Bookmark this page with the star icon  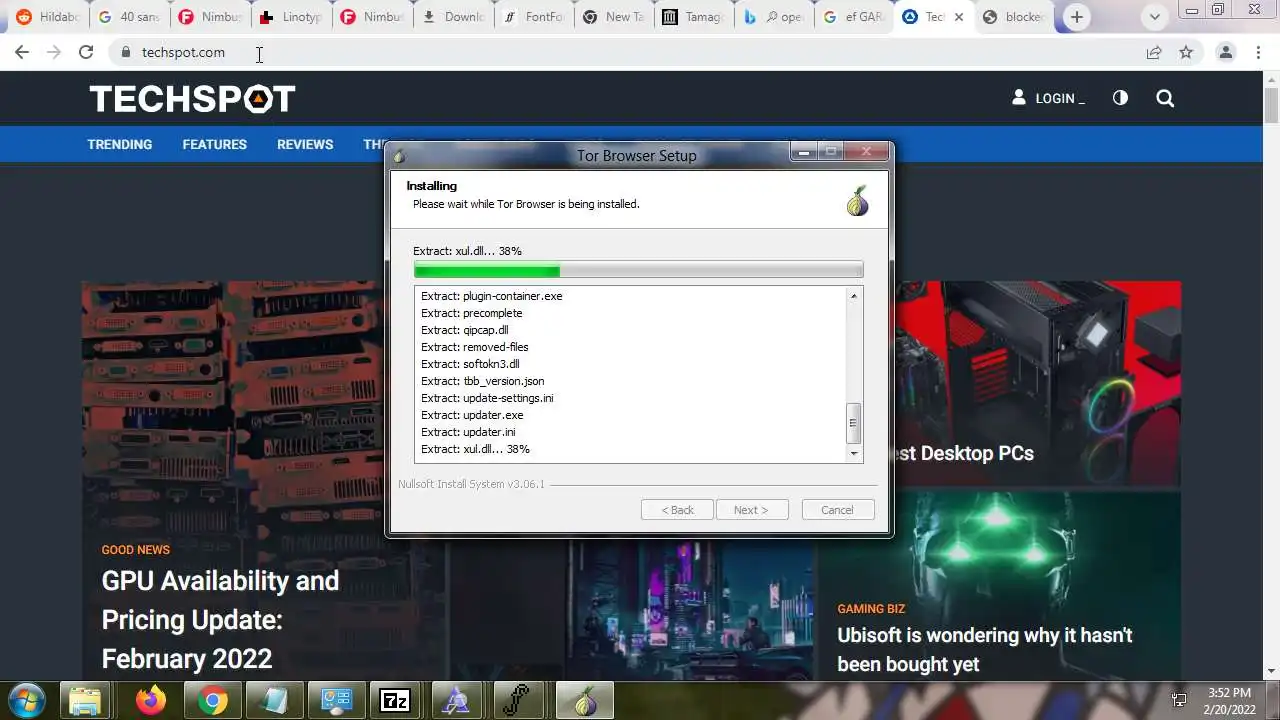(1186, 52)
